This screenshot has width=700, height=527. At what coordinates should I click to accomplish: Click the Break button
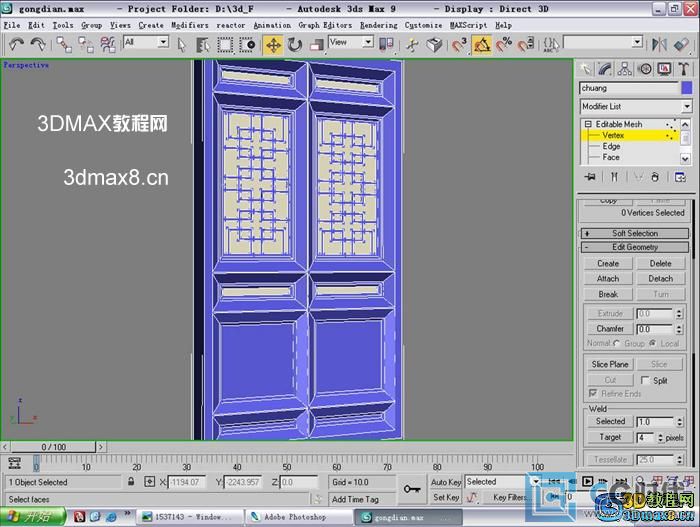tap(608, 294)
